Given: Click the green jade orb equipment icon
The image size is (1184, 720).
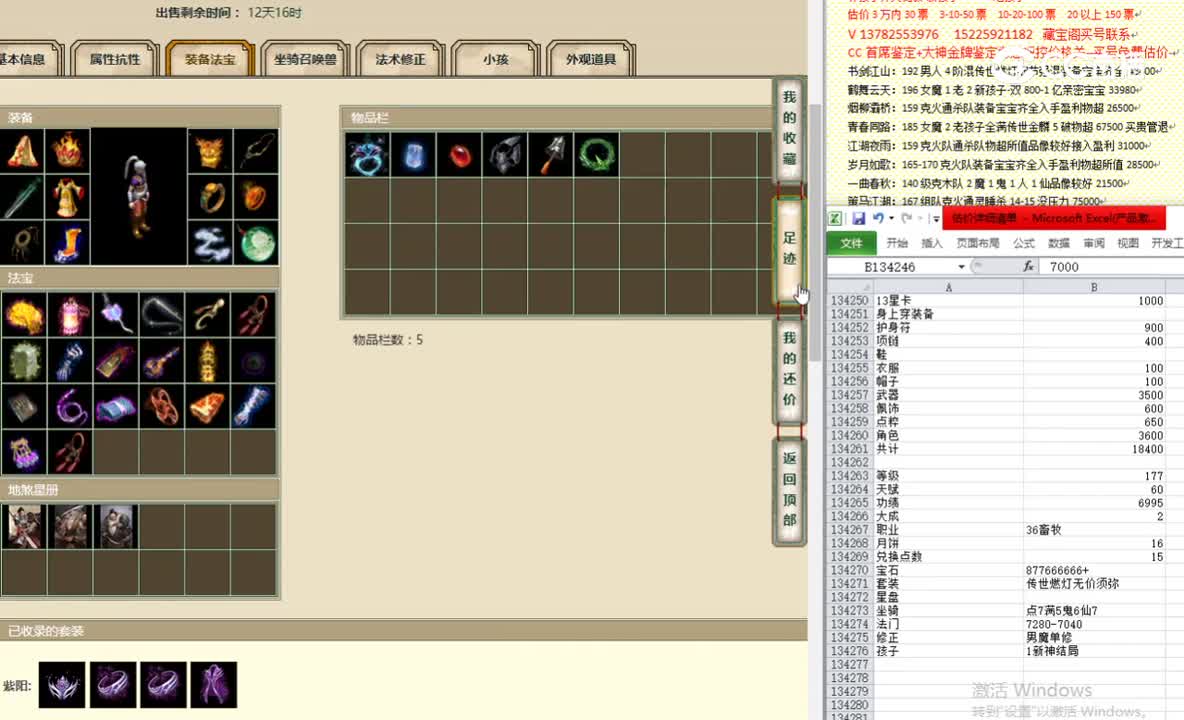Looking at the screenshot, I should point(256,243).
